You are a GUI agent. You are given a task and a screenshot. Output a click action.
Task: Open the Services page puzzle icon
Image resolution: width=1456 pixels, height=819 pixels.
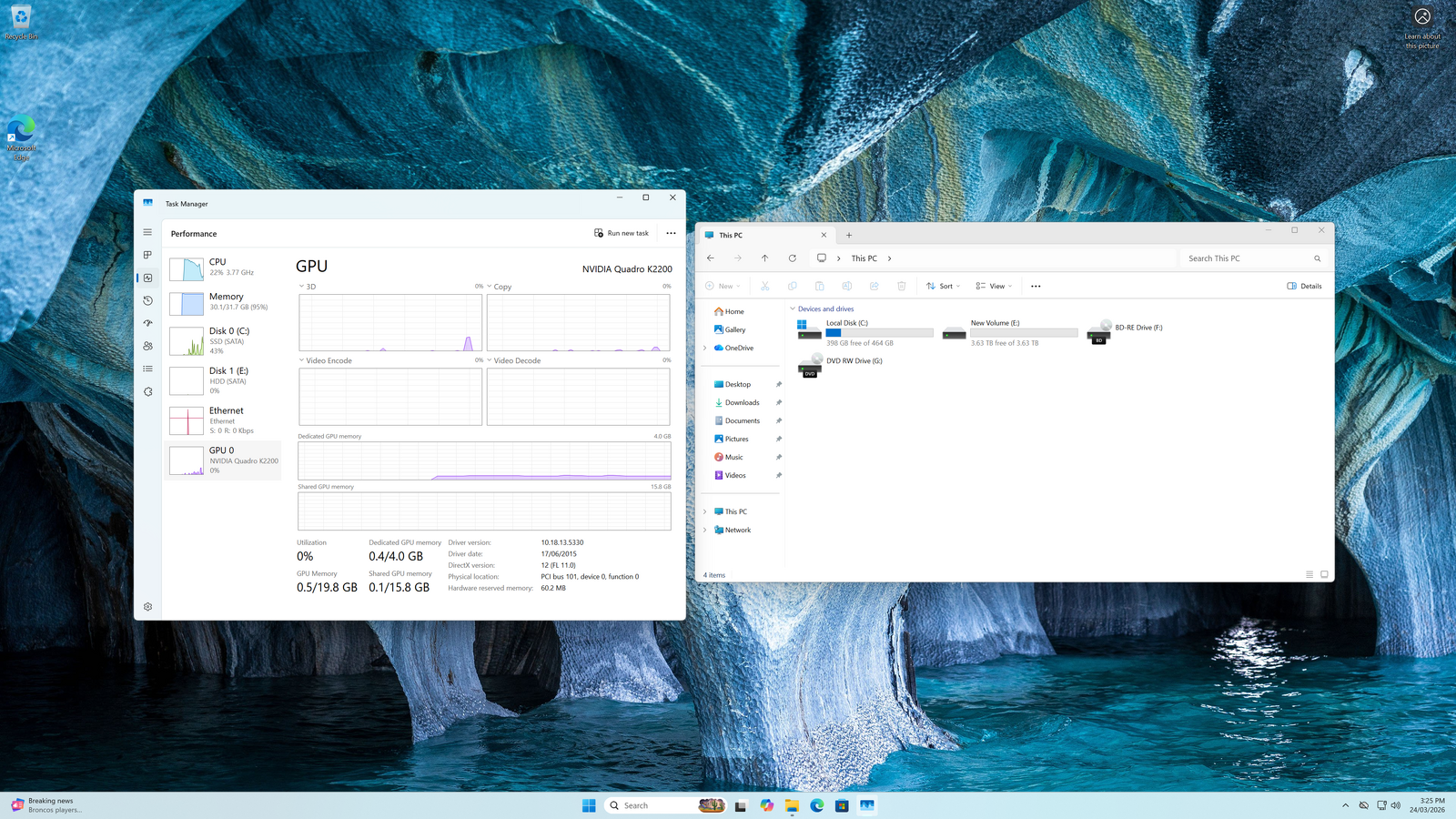[147, 391]
